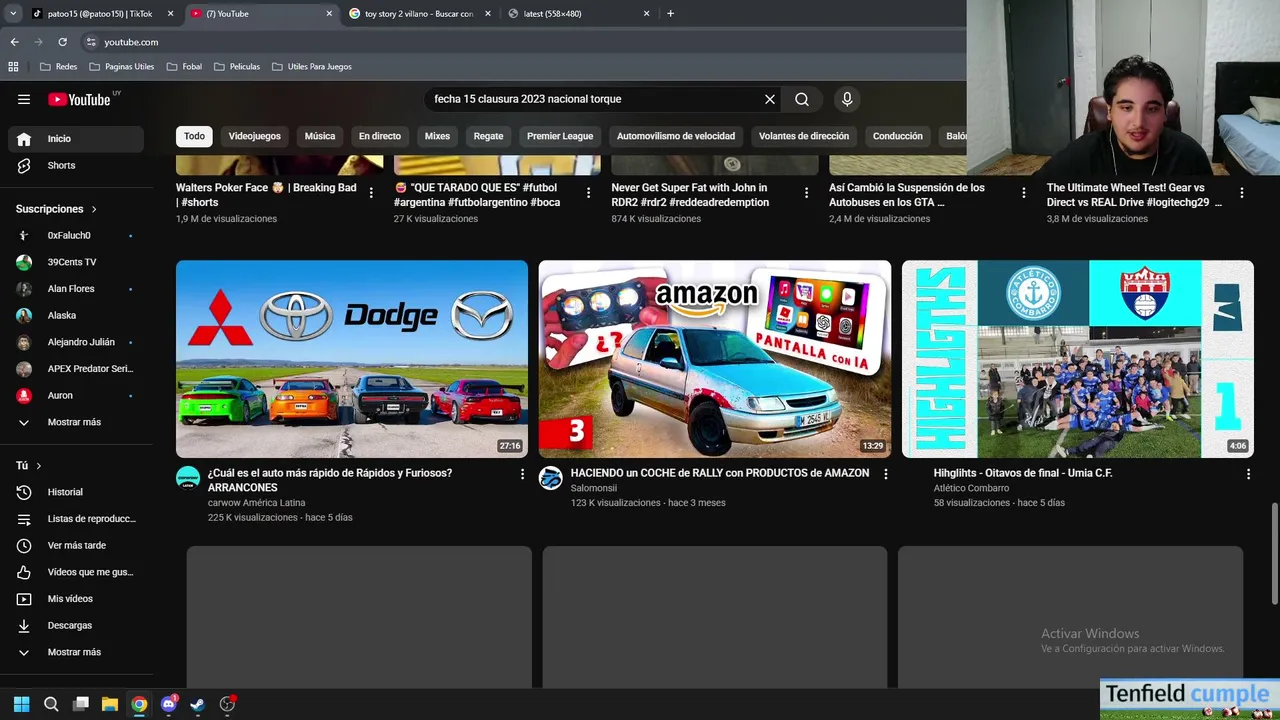Expand the Suscripciones section chevron

[94, 209]
